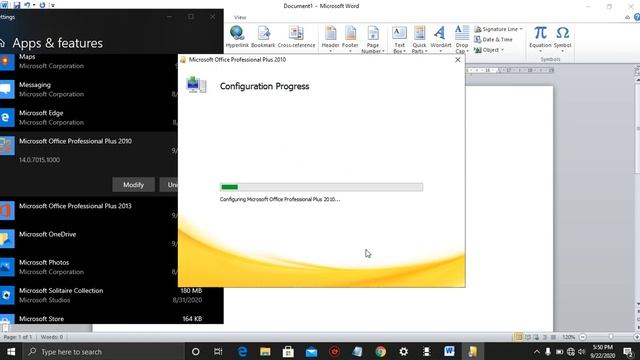Close the Office configuration progress dialog

(458, 60)
